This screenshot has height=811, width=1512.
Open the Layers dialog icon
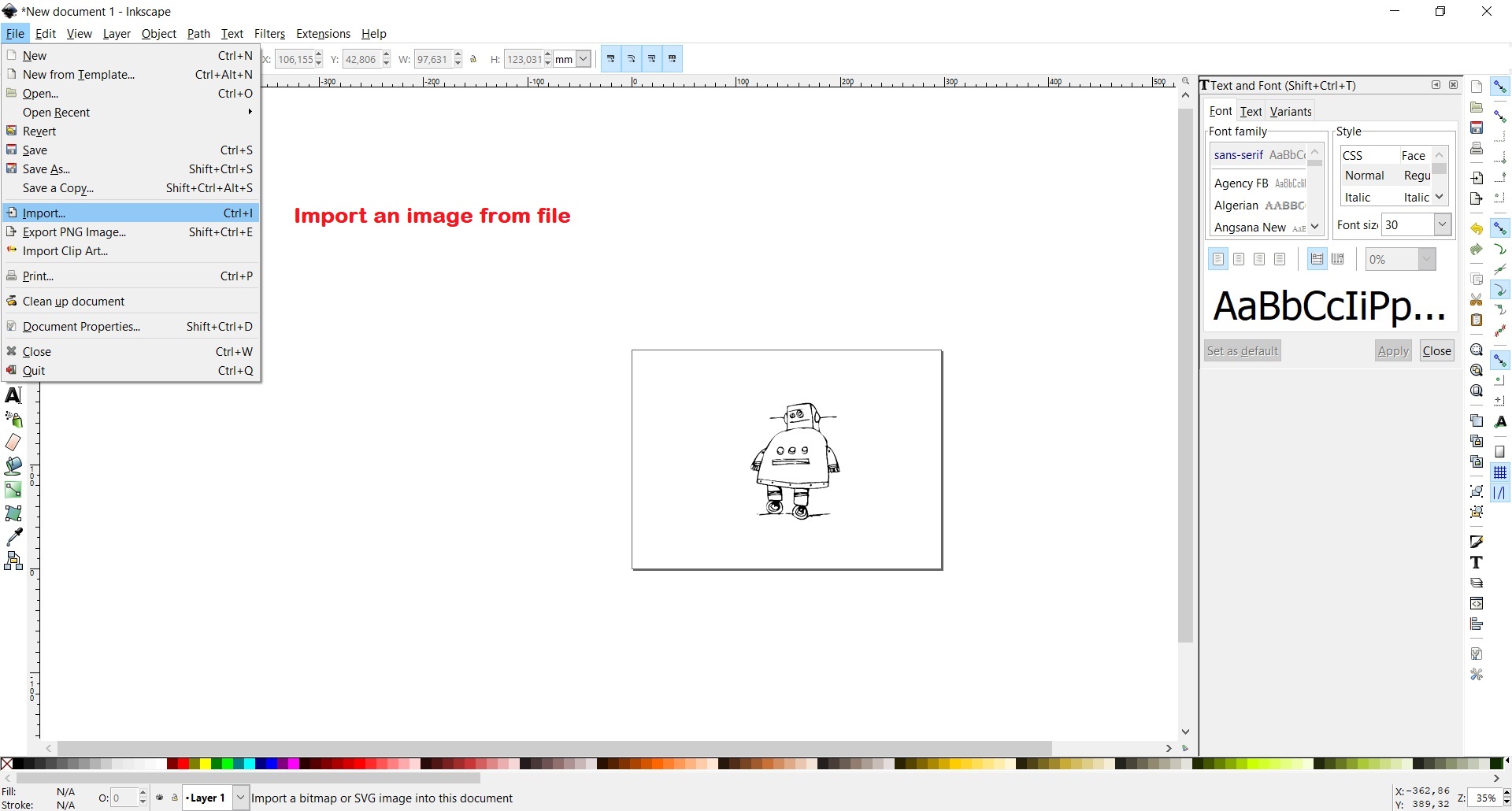(x=1477, y=583)
